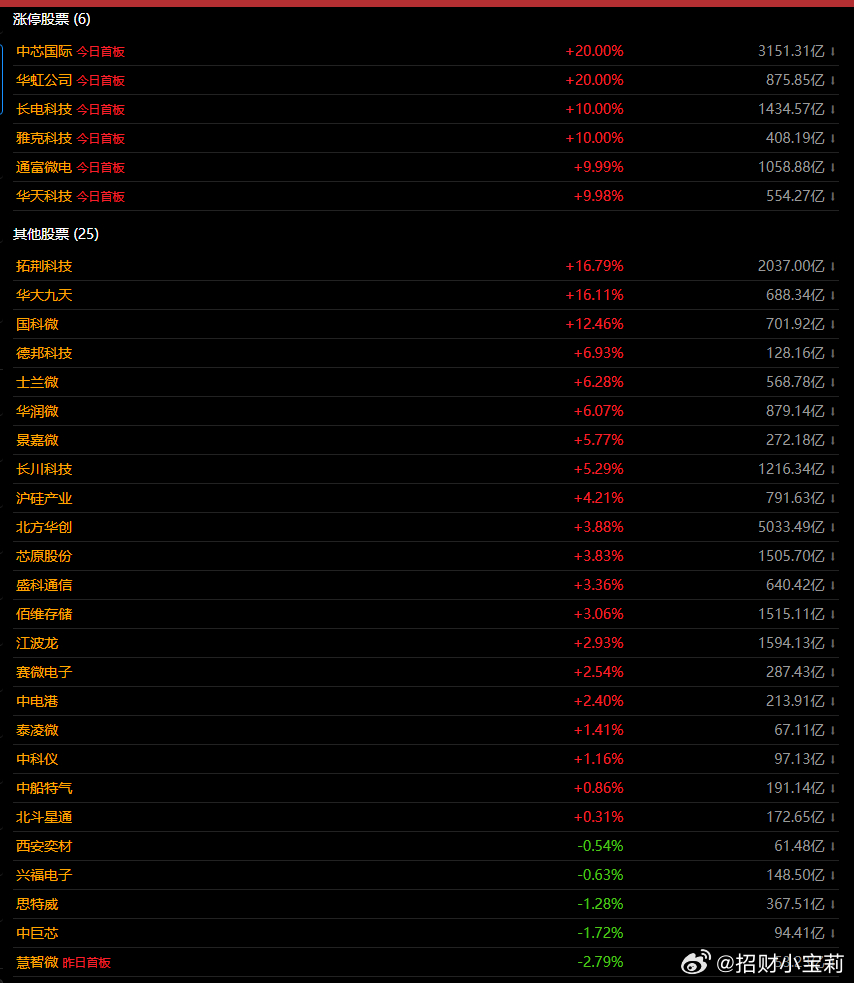Open the 华虹公司 stock entry
This screenshot has width=854, height=983.
pyautogui.click(x=44, y=80)
